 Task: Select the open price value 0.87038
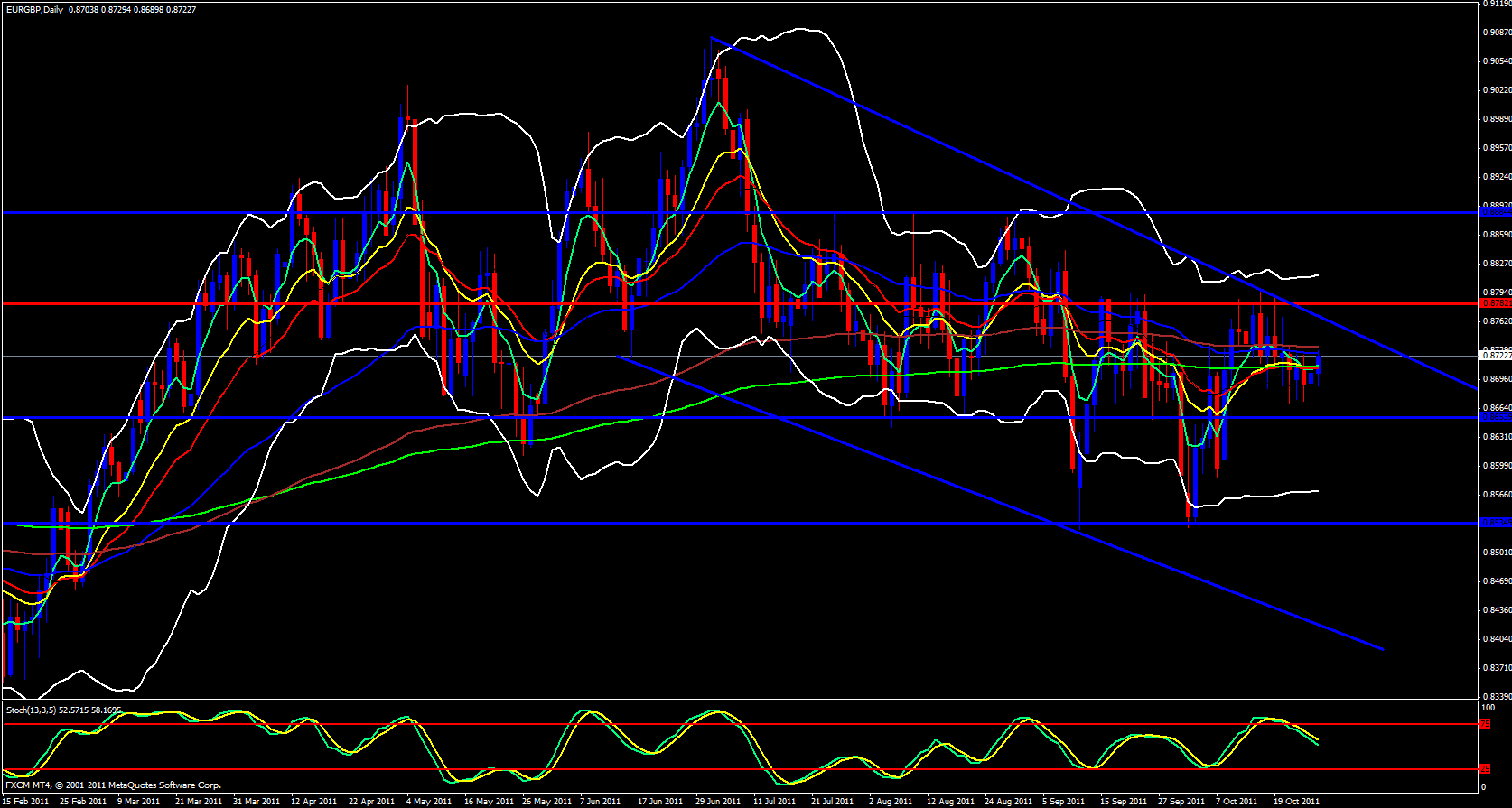84,9
